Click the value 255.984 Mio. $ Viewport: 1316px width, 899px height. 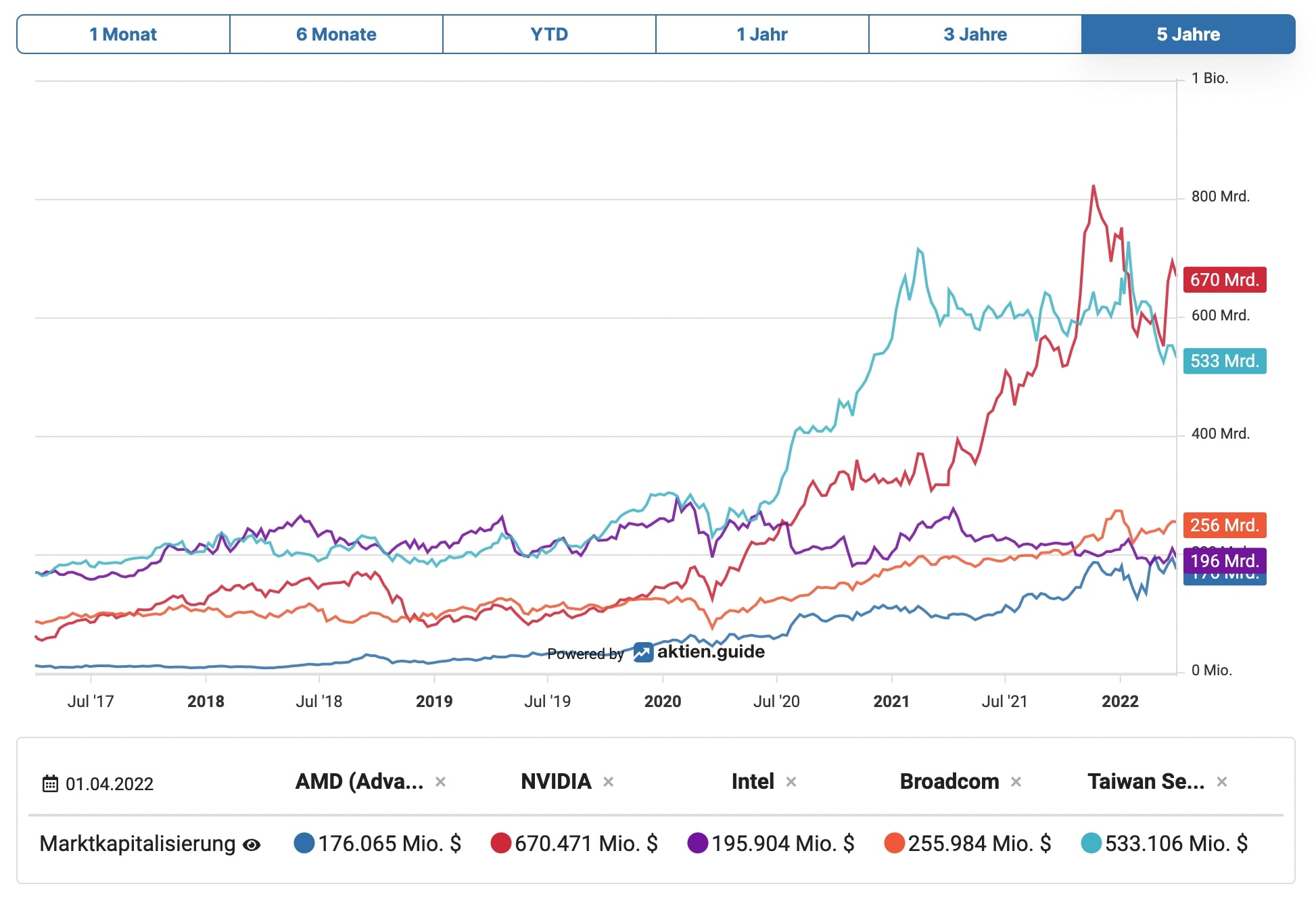pyautogui.click(x=979, y=844)
